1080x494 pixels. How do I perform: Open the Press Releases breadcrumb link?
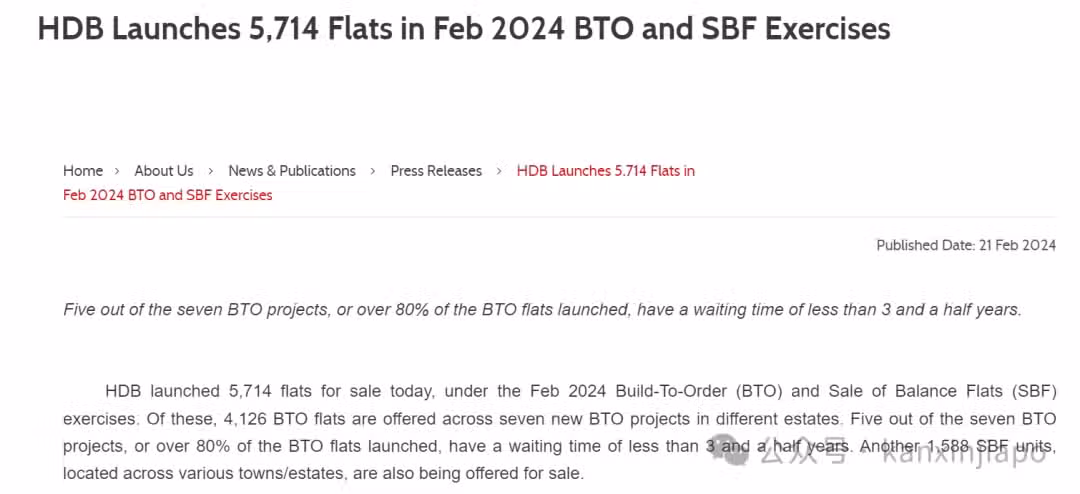[436, 171]
